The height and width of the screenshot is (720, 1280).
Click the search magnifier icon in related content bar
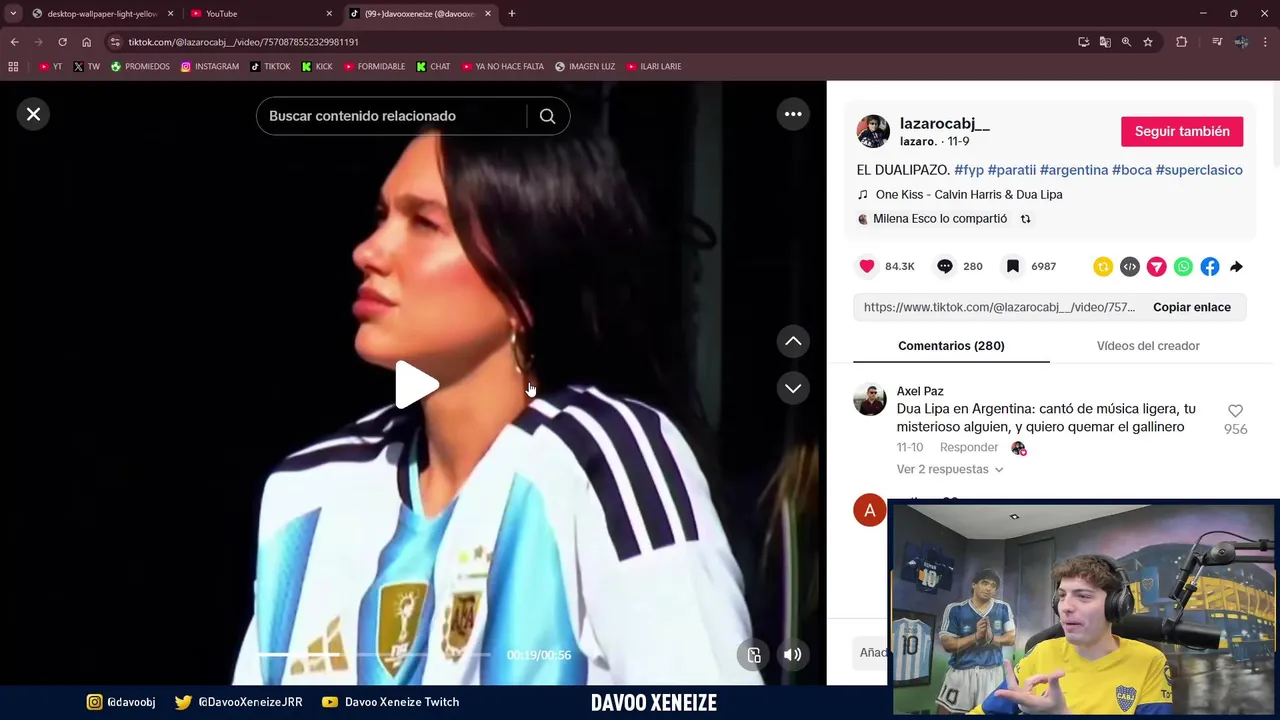[x=547, y=116]
